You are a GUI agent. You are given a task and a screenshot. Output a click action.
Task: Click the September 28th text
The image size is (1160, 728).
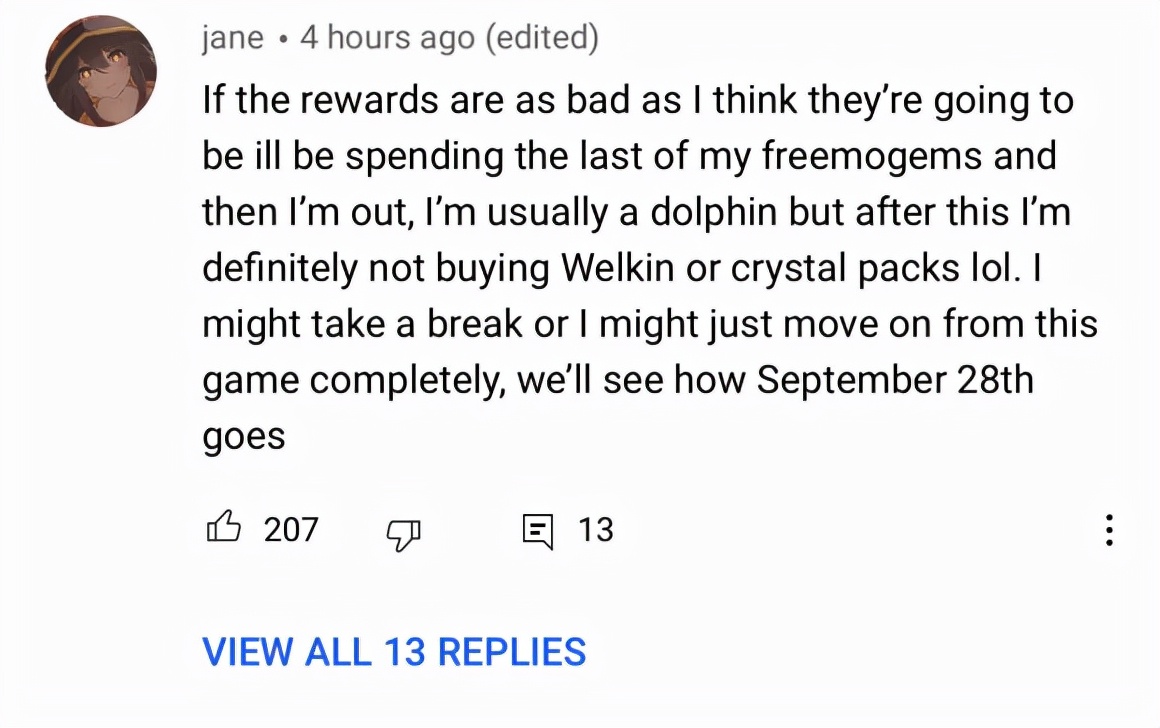894,380
